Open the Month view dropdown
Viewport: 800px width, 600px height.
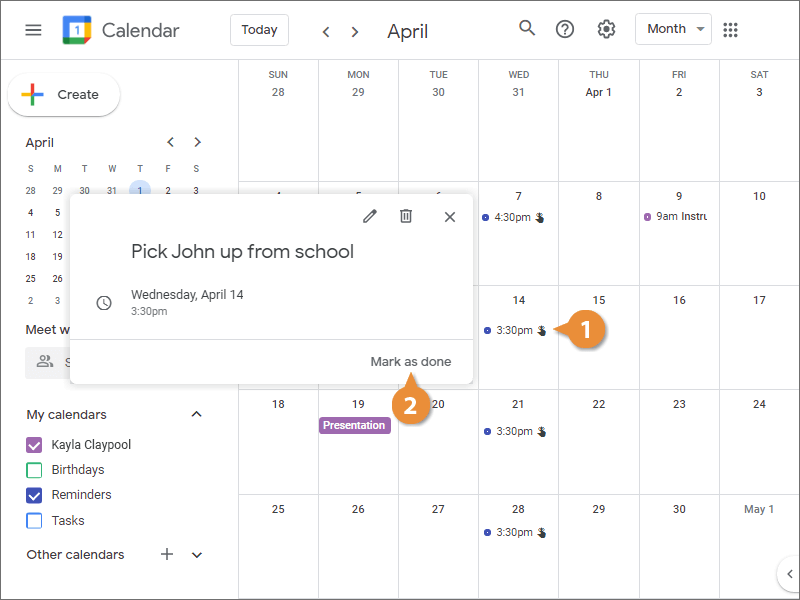click(673, 29)
